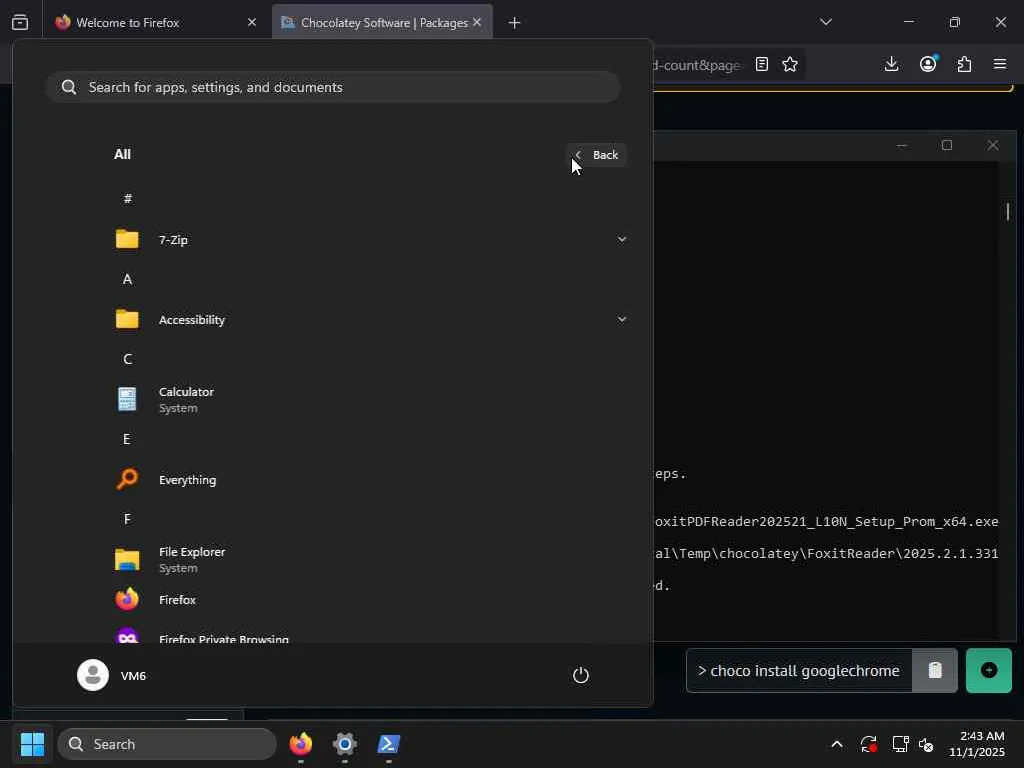Open Firefox from the taskbar
1024x768 pixels.
click(300, 744)
